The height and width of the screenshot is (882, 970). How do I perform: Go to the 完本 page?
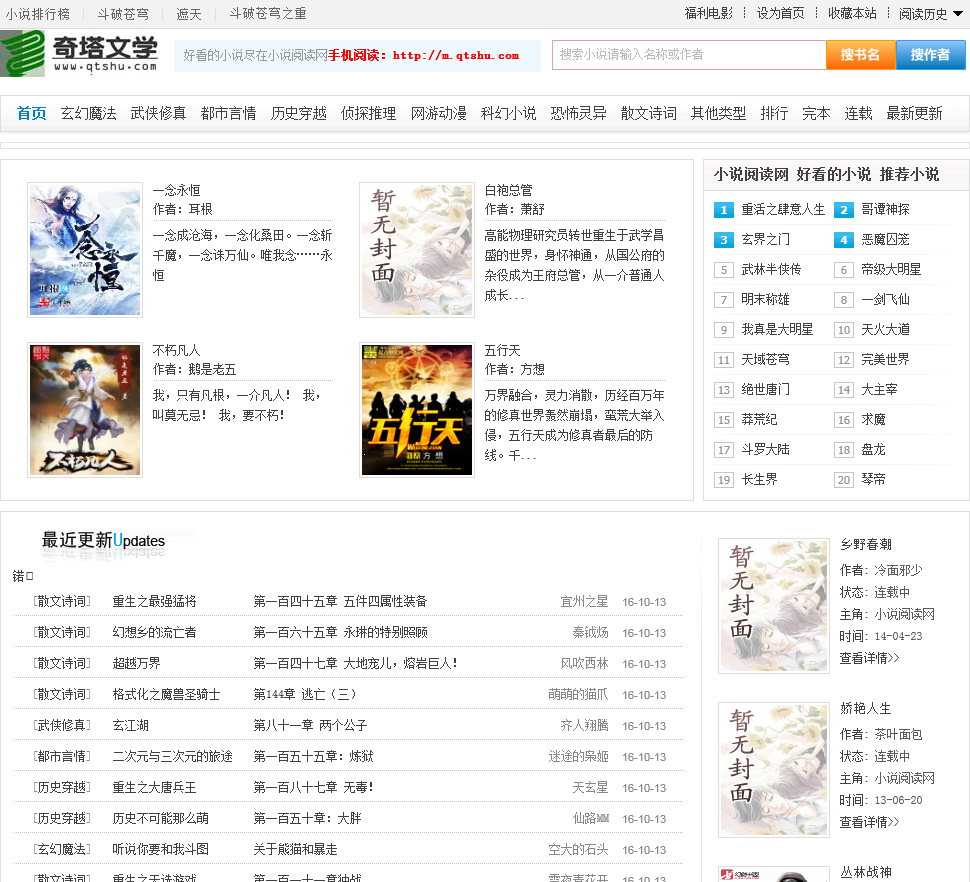pos(816,113)
